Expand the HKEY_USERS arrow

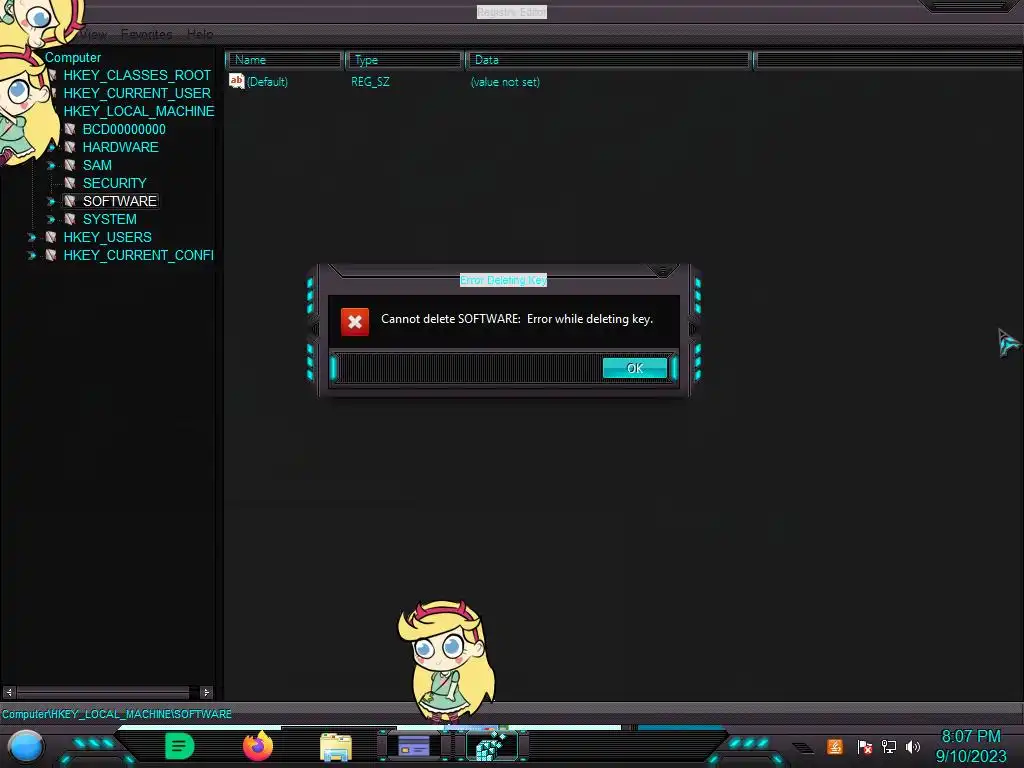31,238
